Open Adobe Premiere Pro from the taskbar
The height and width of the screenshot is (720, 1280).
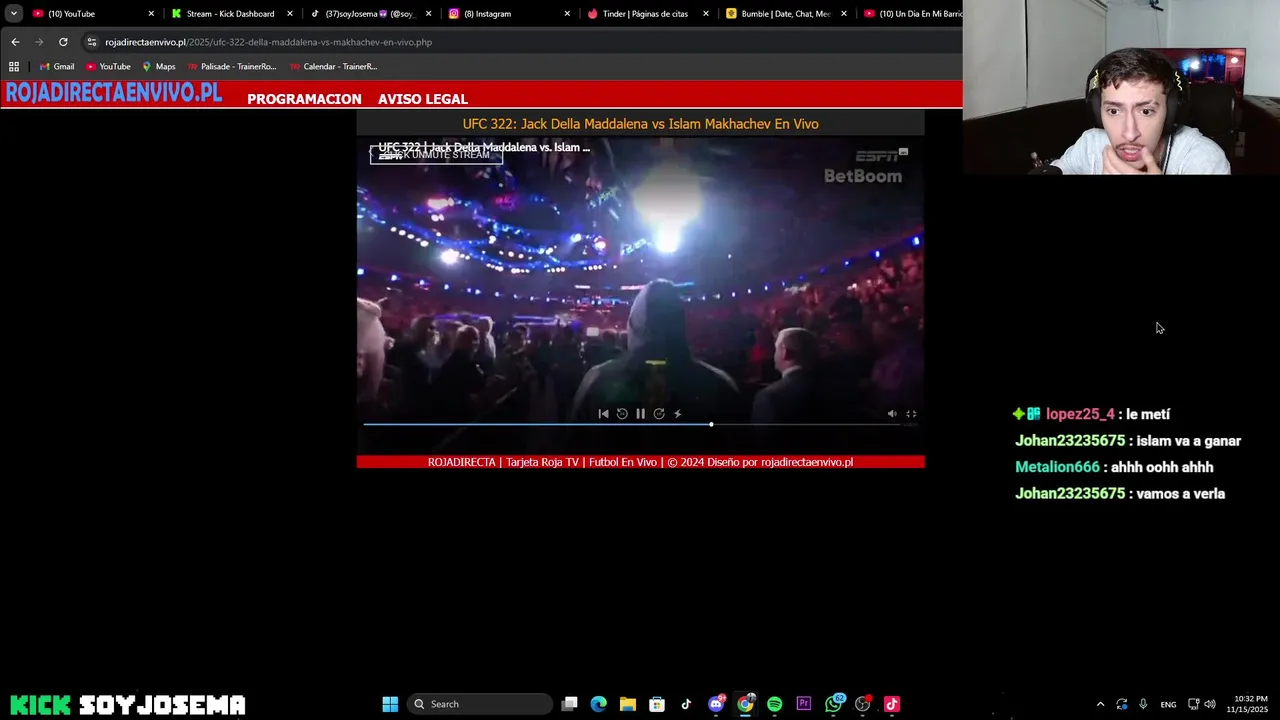(x=804, y=704)
